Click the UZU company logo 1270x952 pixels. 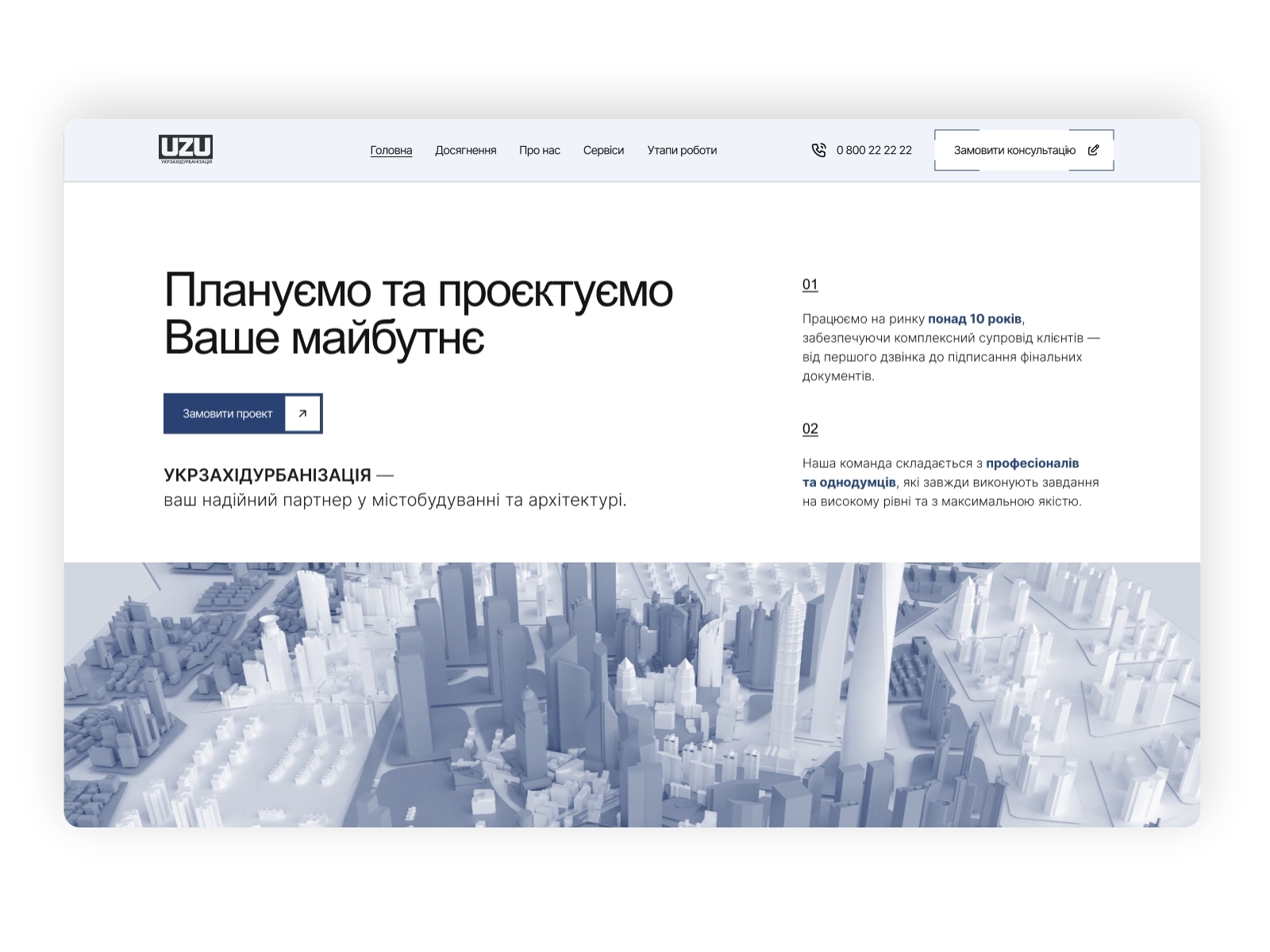click(x=187, y=150)
